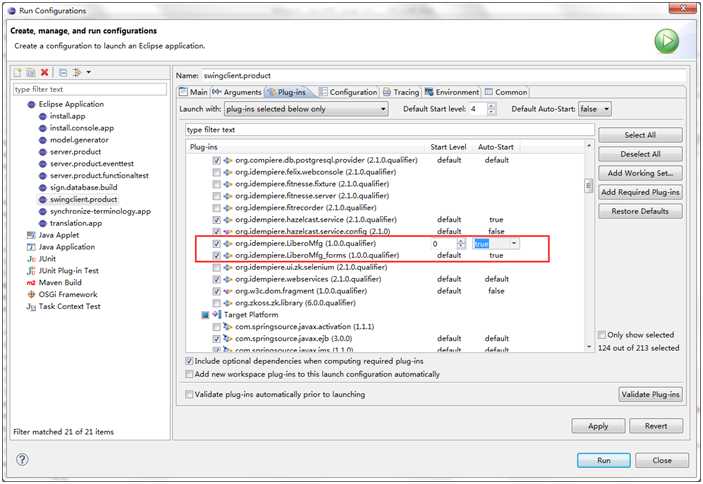Viewport: 703px width, 484px height.
Task: Open Auto-Start dropdown for LiberoMfg row
Action: (x=514, y=243)
